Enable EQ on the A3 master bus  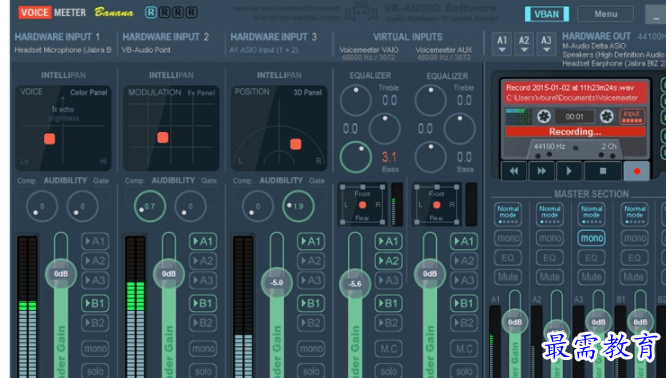tap(591, 257)
